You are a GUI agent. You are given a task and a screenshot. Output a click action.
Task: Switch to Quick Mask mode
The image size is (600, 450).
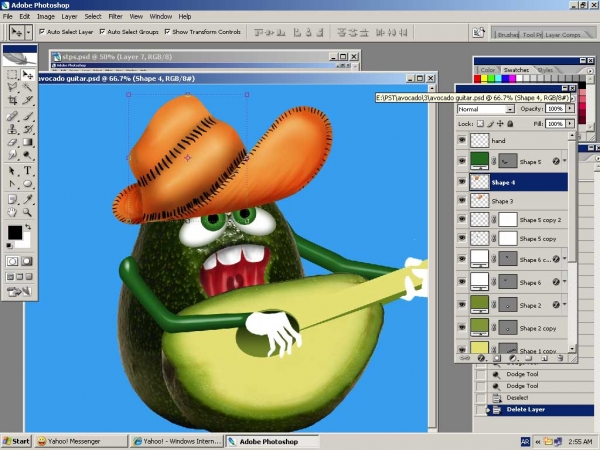pos(27,261)
